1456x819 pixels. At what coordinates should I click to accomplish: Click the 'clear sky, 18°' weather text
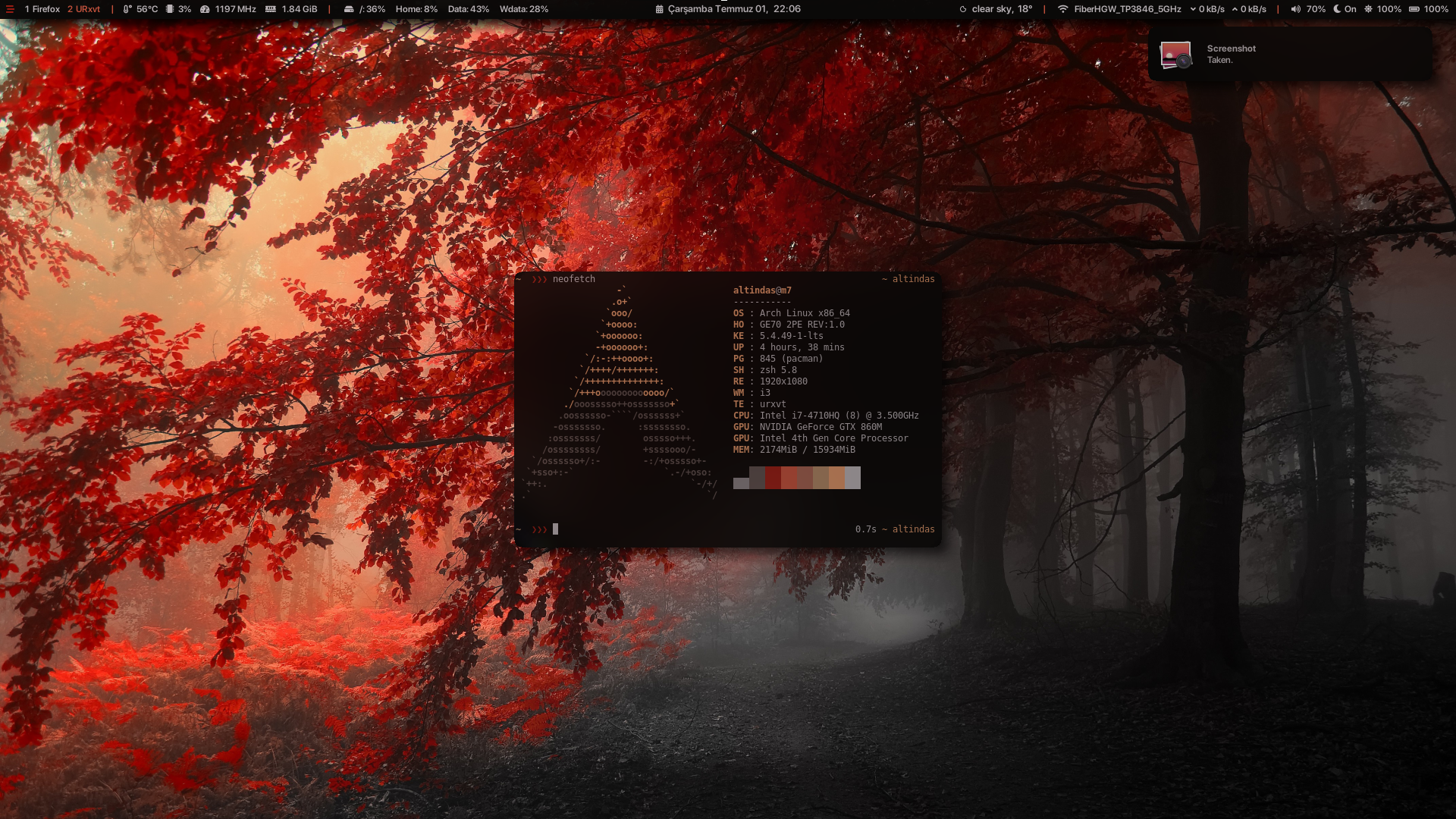coord(1002,9)
